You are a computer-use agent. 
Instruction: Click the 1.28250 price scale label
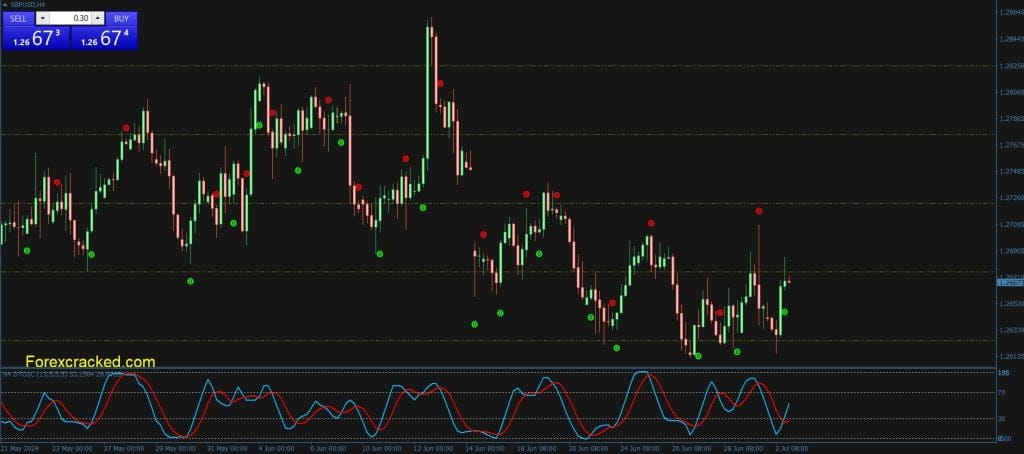tap(1010, 66)
